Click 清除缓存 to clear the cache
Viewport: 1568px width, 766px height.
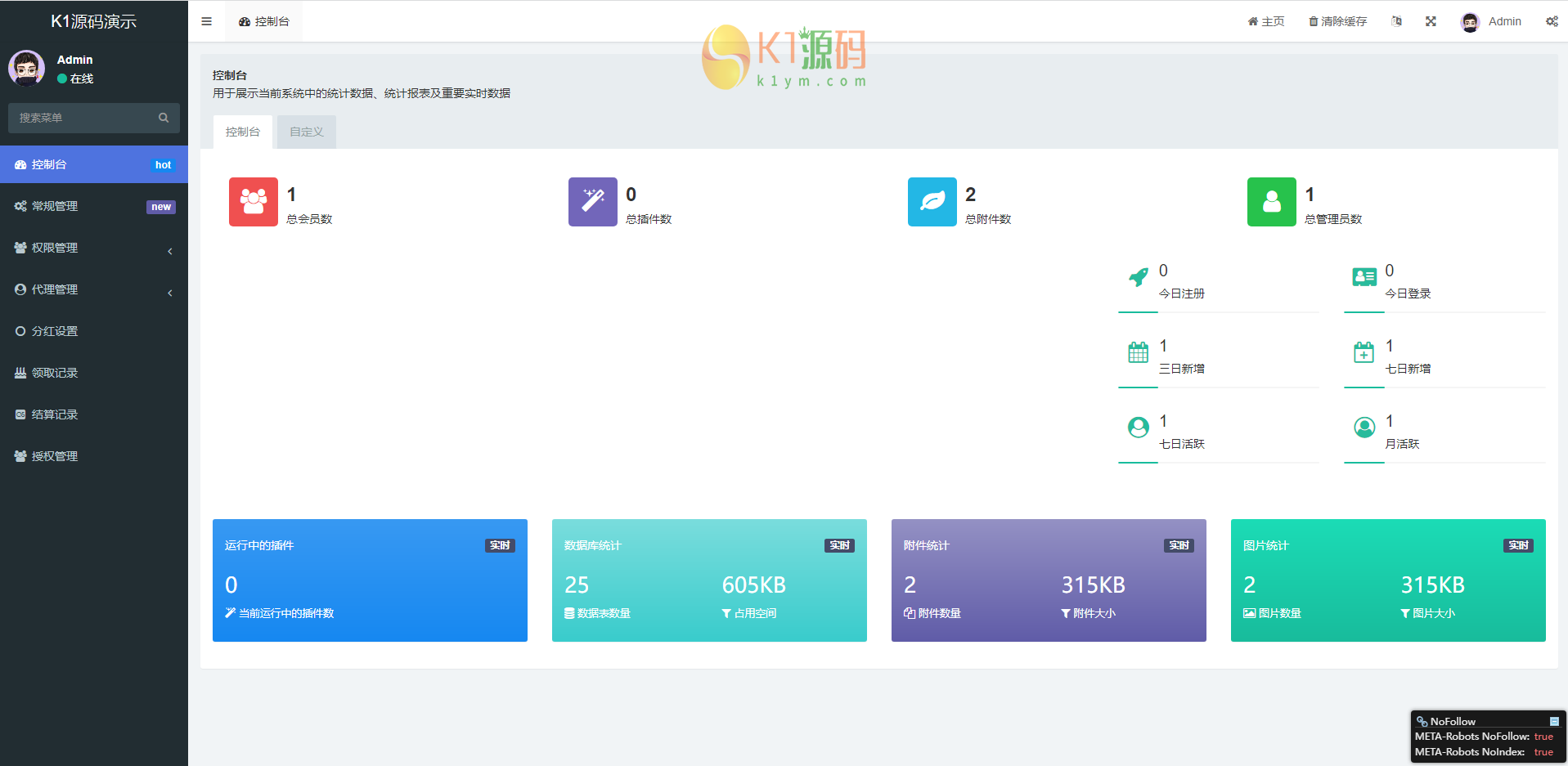[1337, 21]
